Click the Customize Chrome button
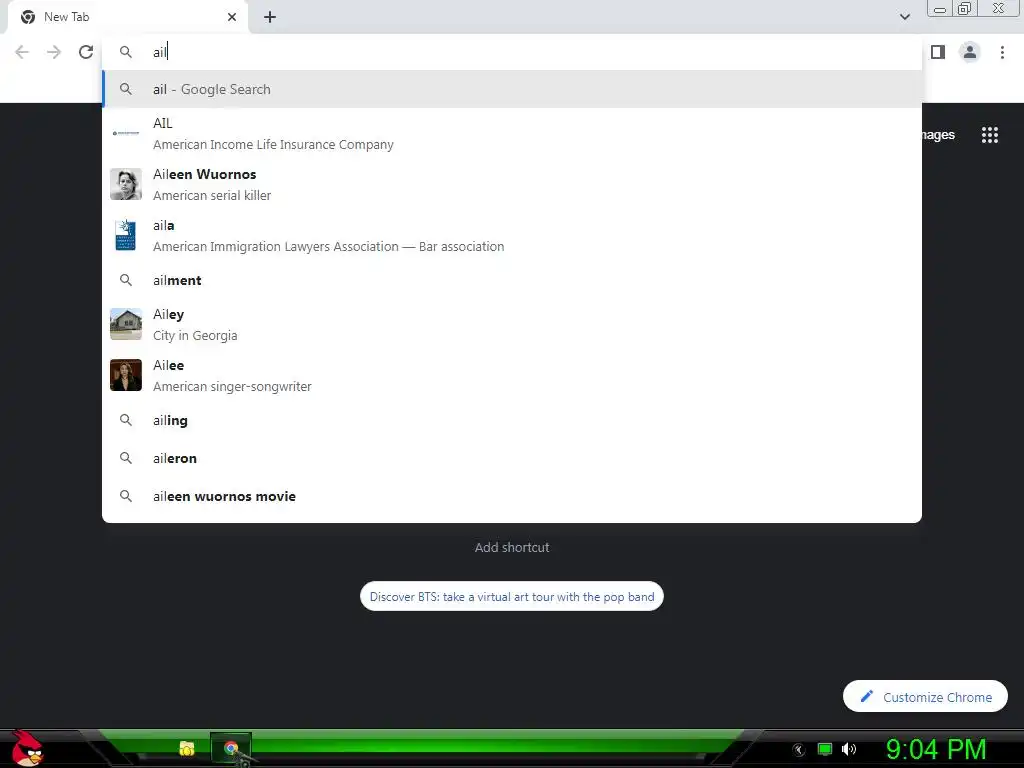 (x=925, y=697)
